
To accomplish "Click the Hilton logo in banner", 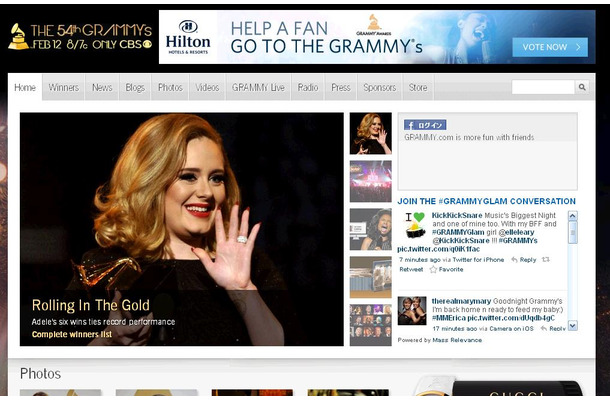I will click(188, 37).
